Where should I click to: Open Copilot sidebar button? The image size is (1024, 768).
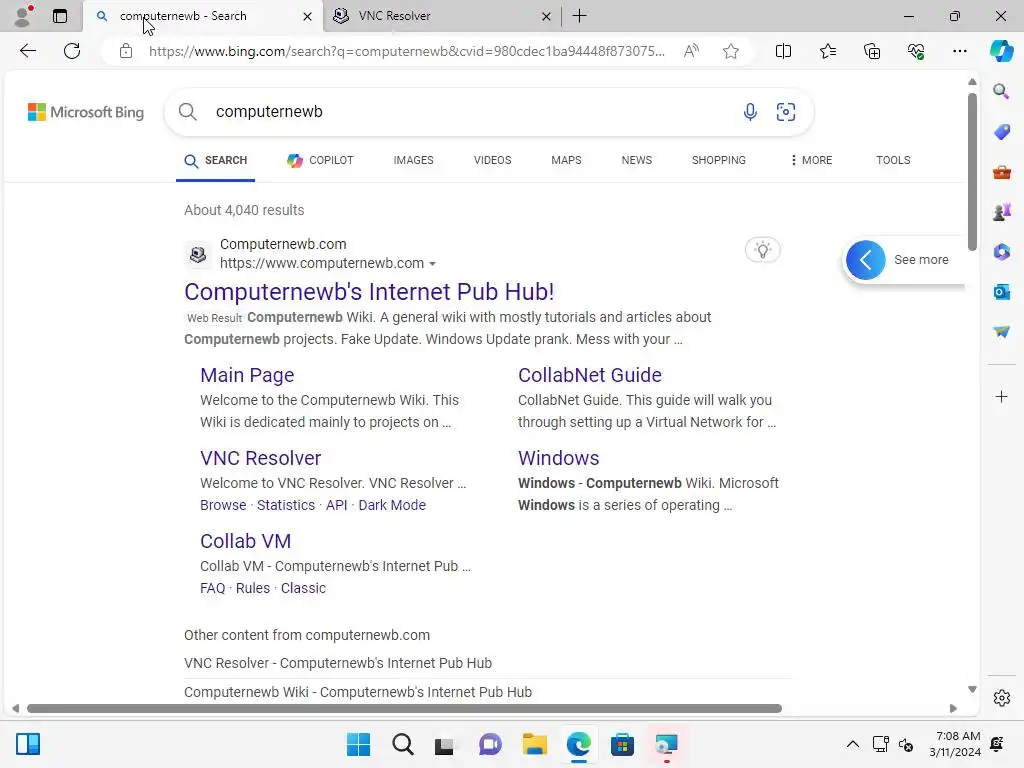[x=1001, y=51]
